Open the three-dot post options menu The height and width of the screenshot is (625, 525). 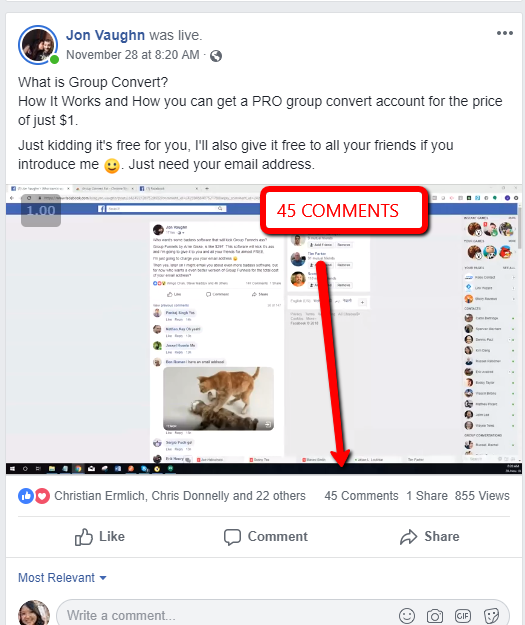tap(505, 33)
